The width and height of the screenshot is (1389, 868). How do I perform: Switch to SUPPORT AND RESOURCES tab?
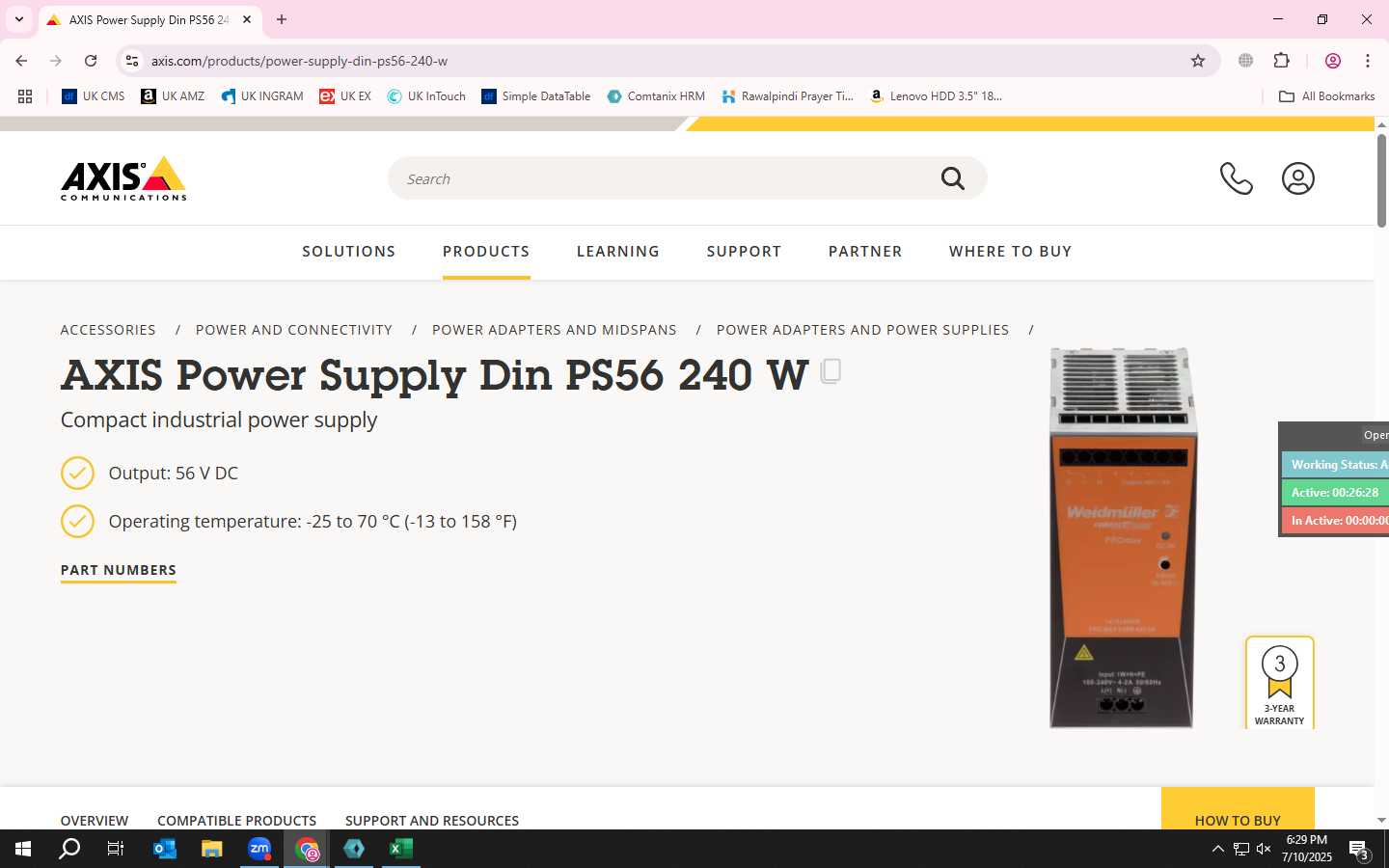(x=432, y=821)
